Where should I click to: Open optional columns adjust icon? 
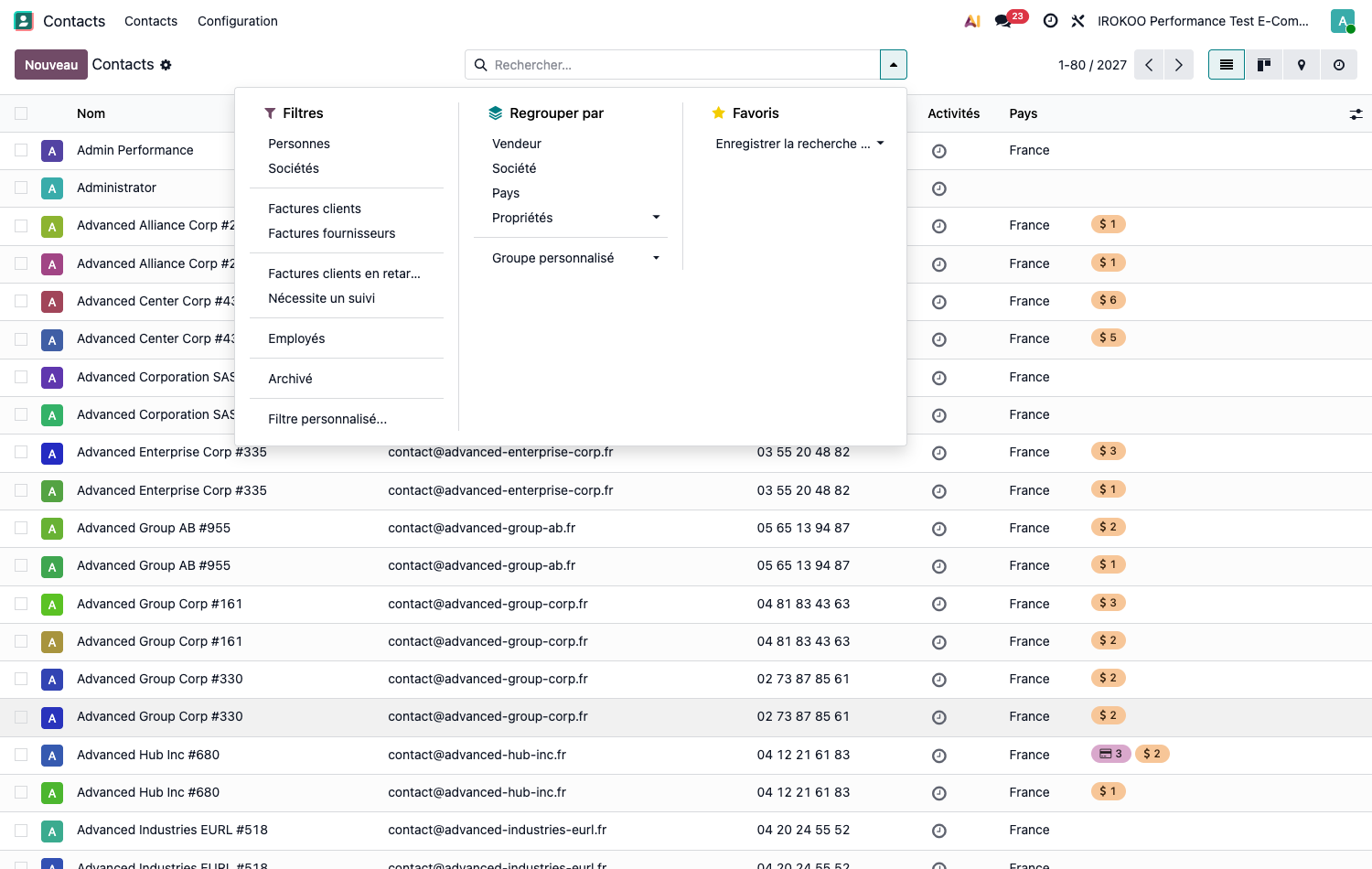(1356, 113)
